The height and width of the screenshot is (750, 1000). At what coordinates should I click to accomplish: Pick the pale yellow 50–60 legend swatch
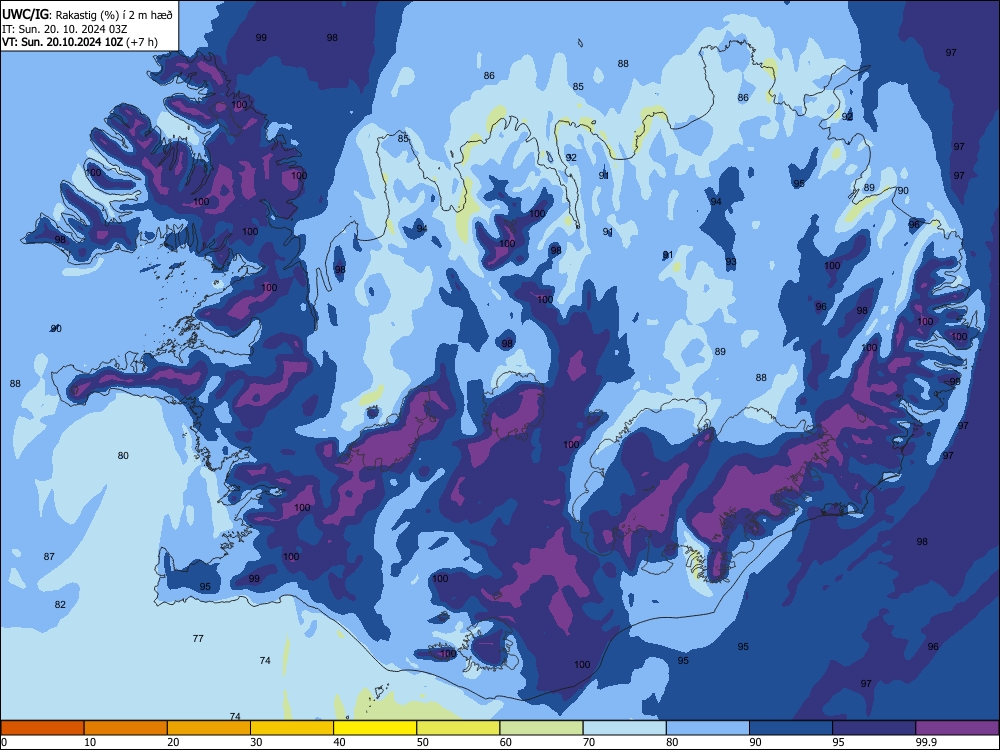pyautogui.click(x=458, y=728)
